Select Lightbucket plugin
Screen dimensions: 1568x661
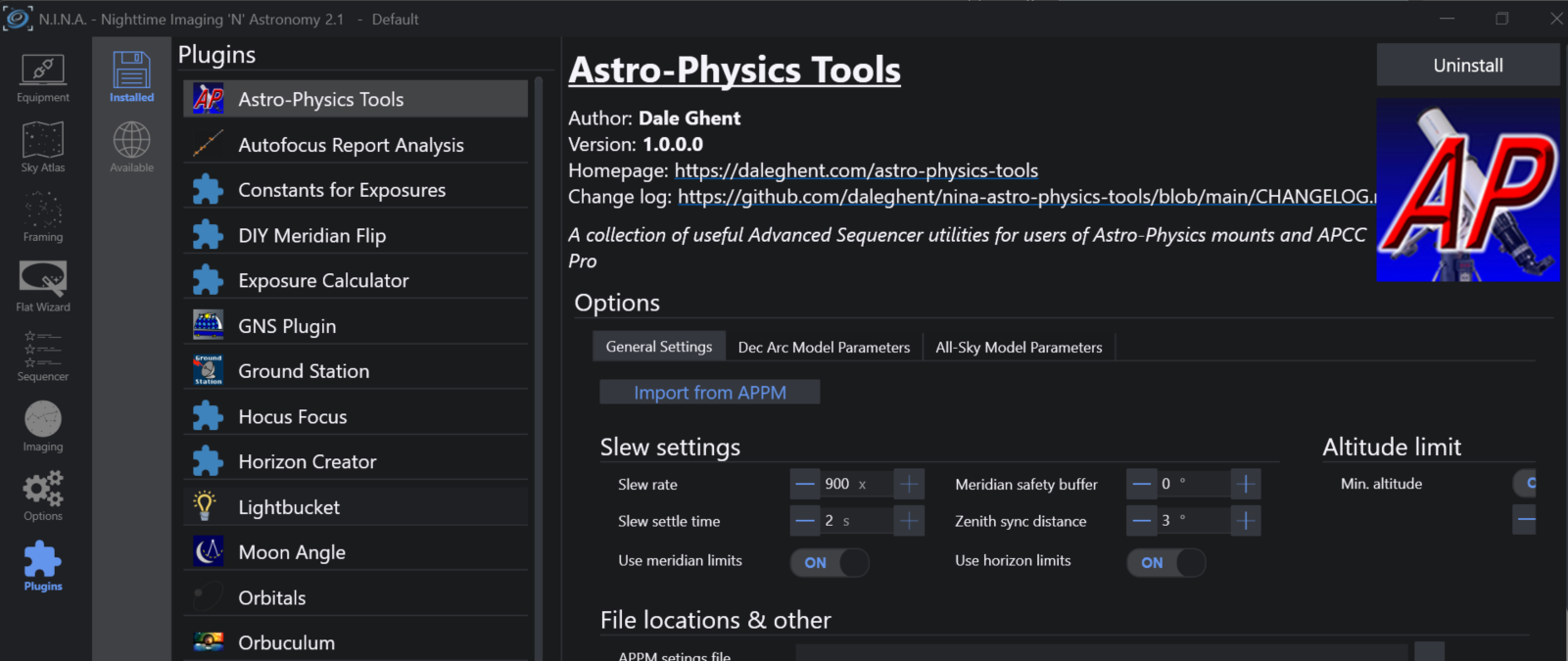pyautogui.click(x=356, y=507)
